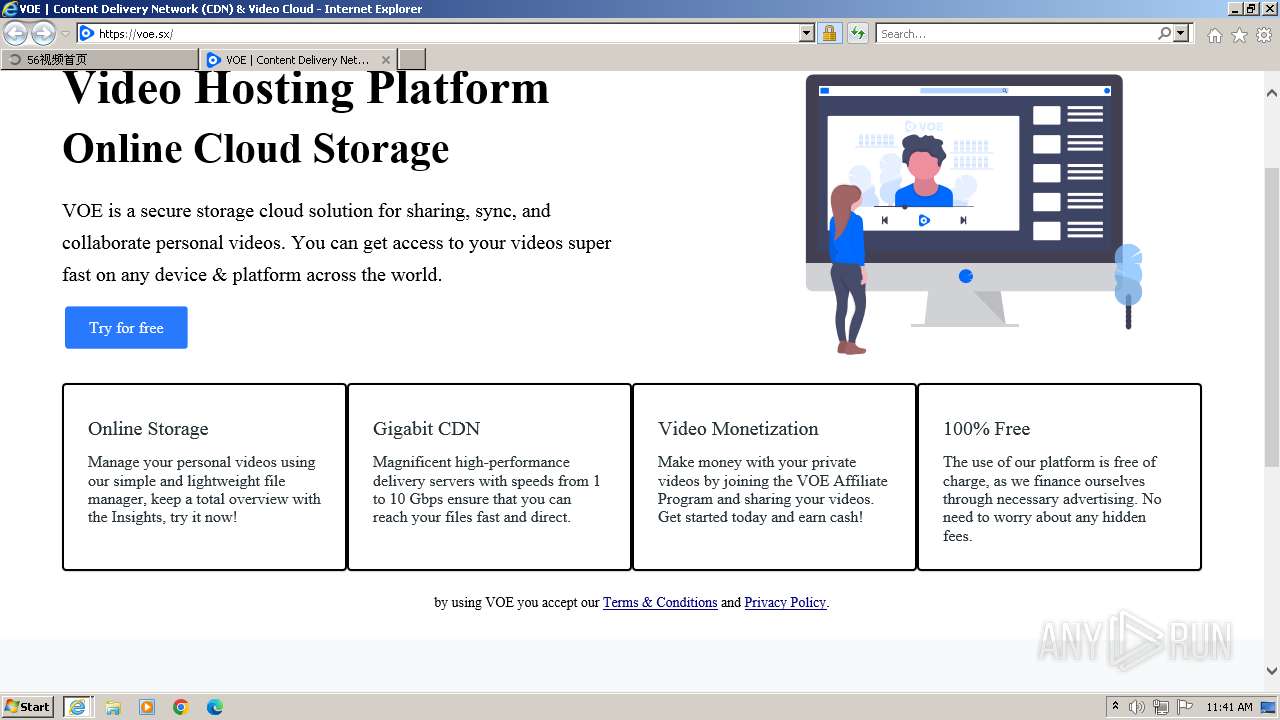Open the Tools gear icon
This screenshot has width=1280, height=720.
pyautogui.click(x=1264, y=35)
